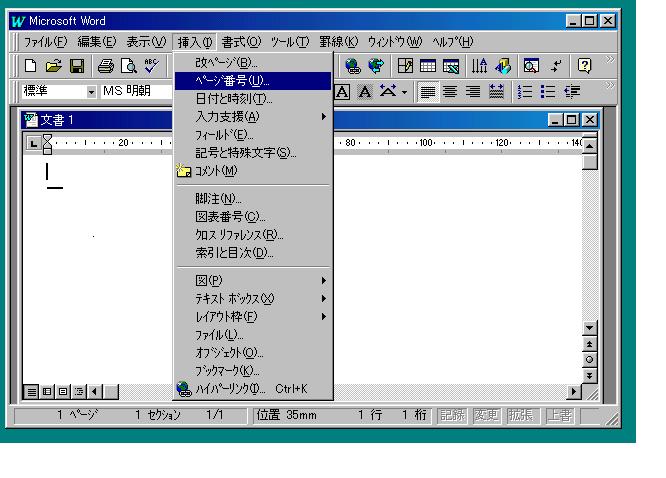Select ブックマーク(K)... entry
Viewport: 666px width, 478px height.
(x=253, y=371)
